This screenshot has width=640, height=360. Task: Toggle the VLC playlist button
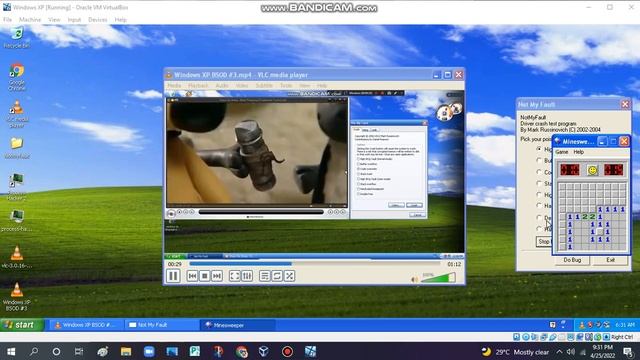click(264, 276)
